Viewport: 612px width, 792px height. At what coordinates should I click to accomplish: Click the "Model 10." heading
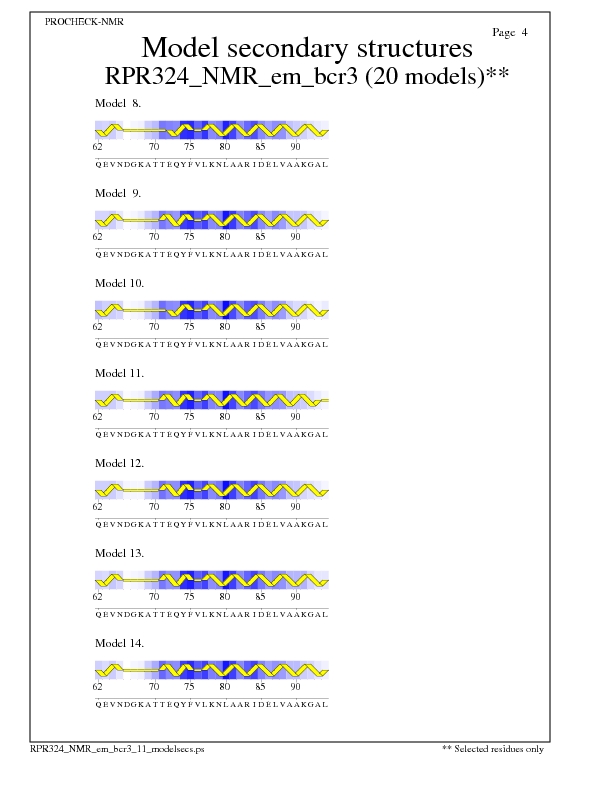[119, 283]
